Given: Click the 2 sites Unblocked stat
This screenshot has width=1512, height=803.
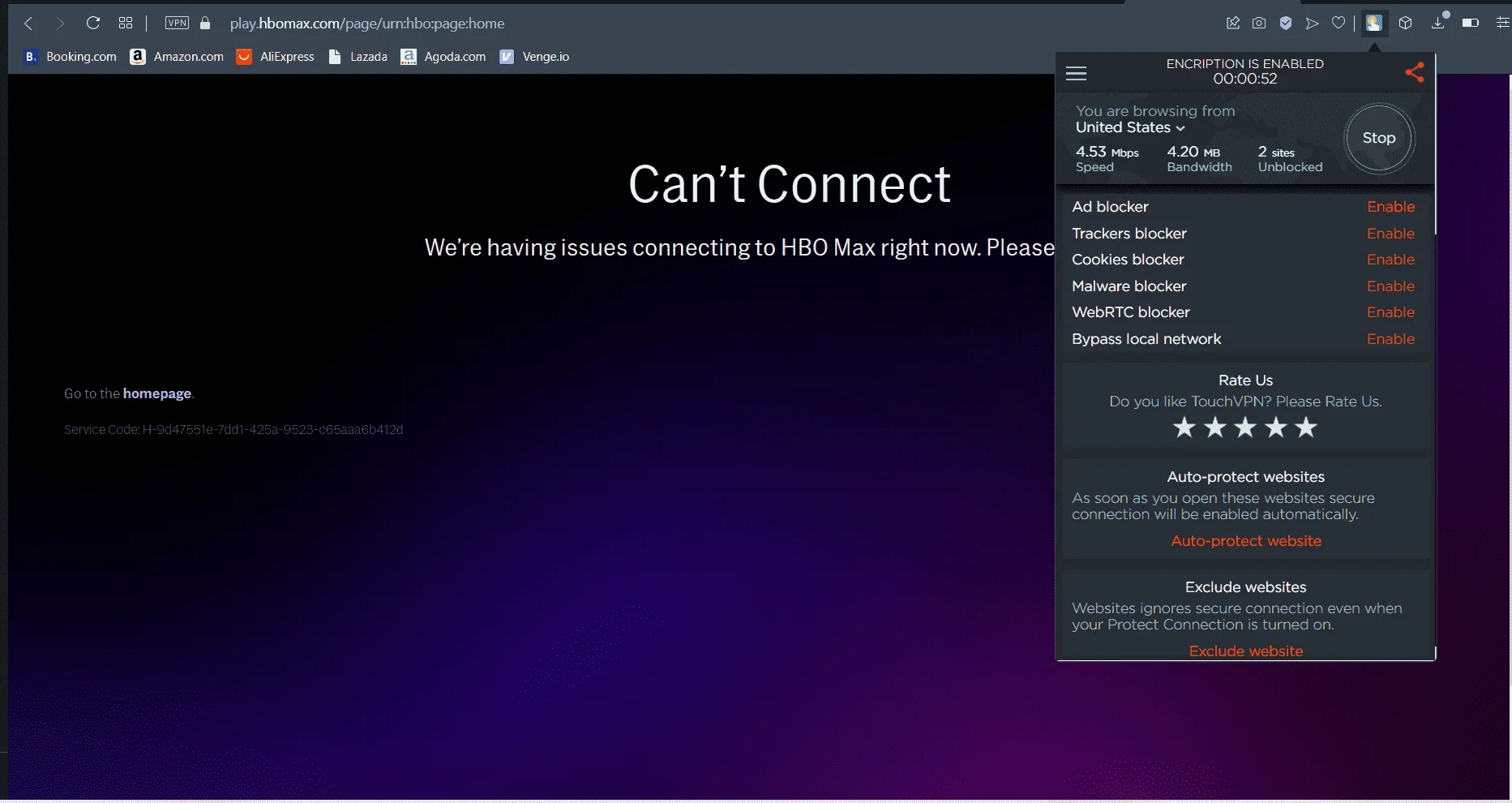Looking at the screenshot, I should pyautogui.click(x=1290, y=159).
